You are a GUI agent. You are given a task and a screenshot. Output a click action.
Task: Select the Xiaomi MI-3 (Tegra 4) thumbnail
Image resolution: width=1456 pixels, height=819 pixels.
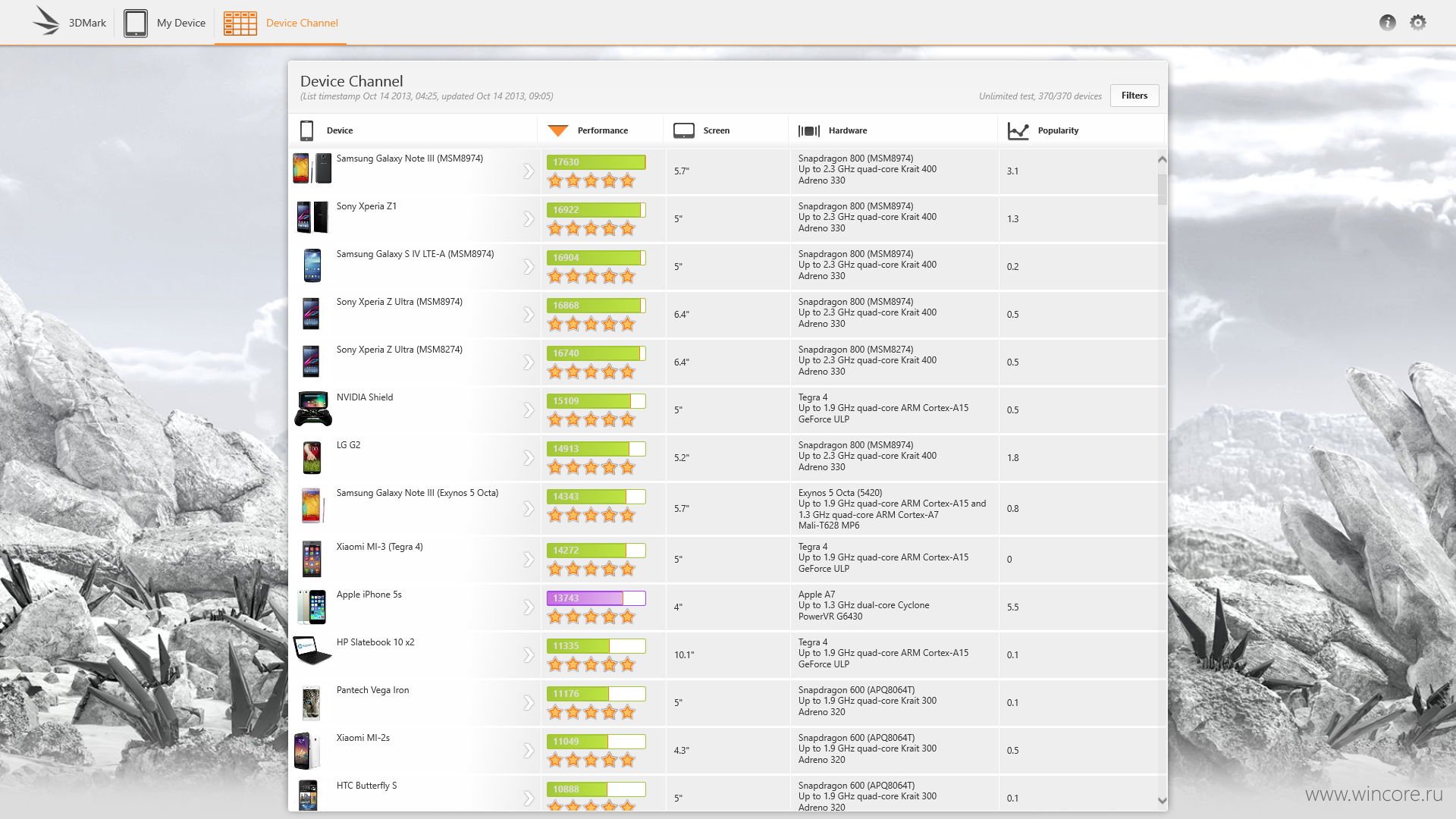click(312, 559)
